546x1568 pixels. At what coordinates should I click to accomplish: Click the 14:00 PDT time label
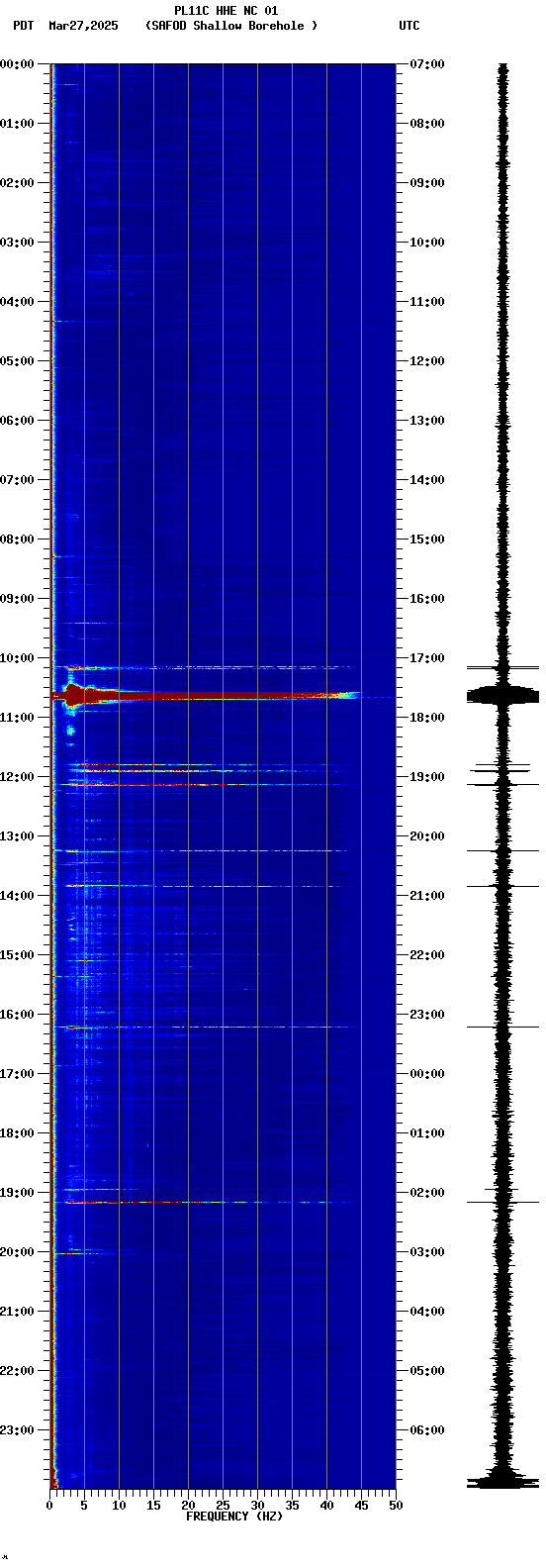click(x=17, y=896)
